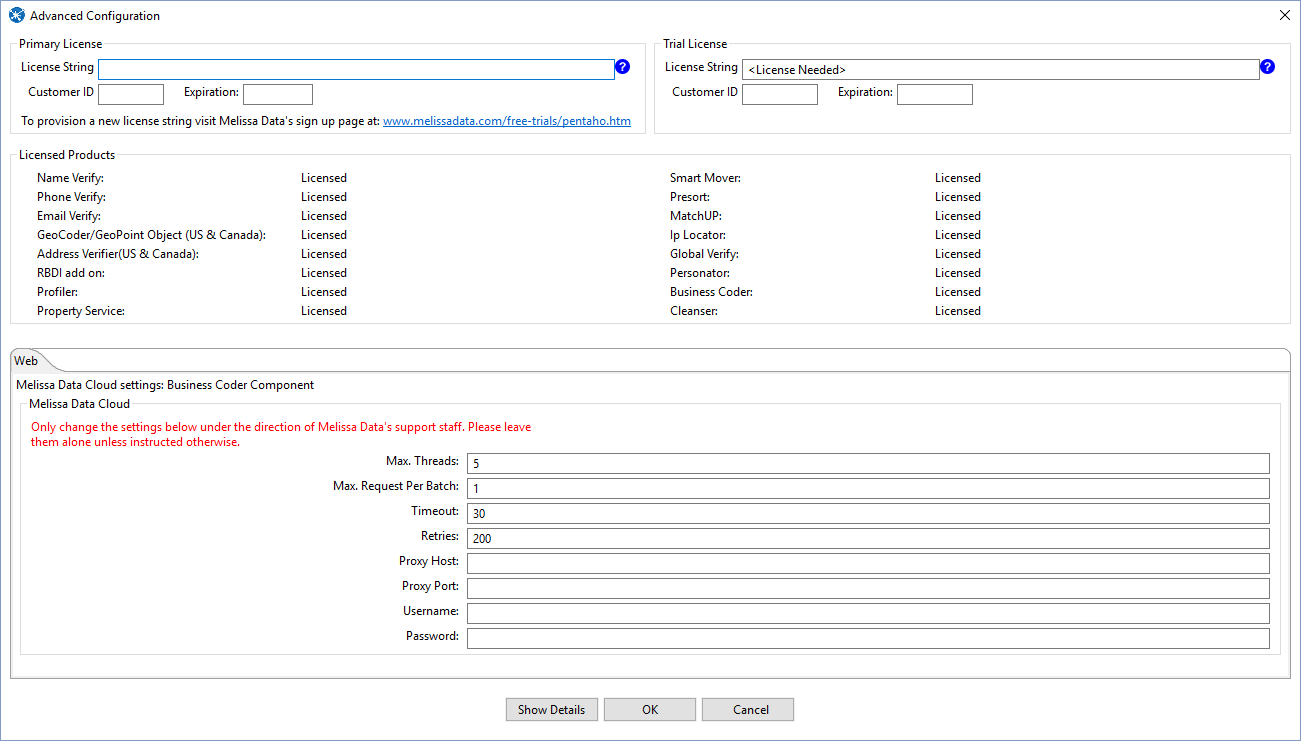Click the Primary Customer ID field
The width and height of the screenshot is (1301, 741).
pos(131,94)
